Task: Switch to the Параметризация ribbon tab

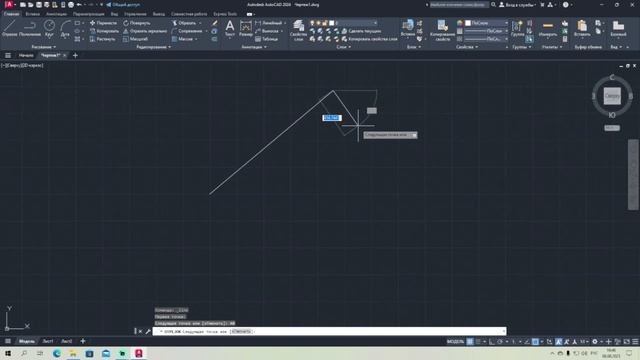Action: pyautogui.click(x=89, y=14)
